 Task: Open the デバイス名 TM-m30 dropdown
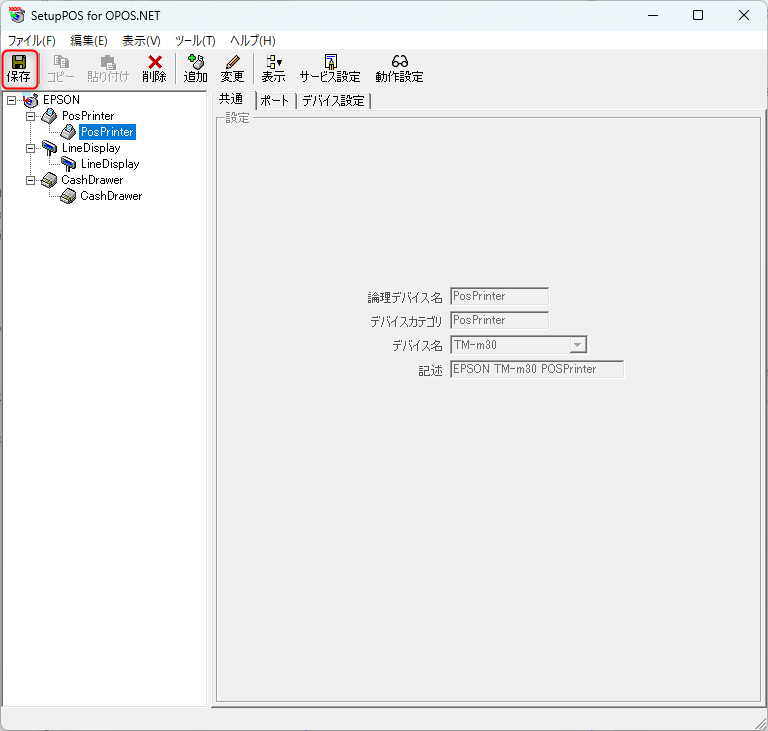pyautogui.click(x=577, y=345)
